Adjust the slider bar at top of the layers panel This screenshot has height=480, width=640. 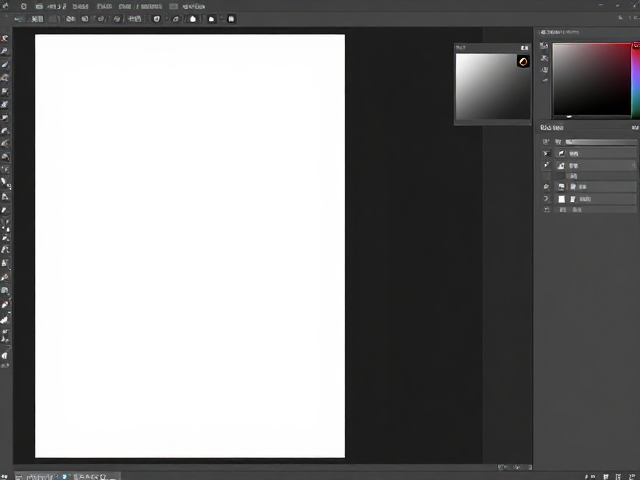601,142
